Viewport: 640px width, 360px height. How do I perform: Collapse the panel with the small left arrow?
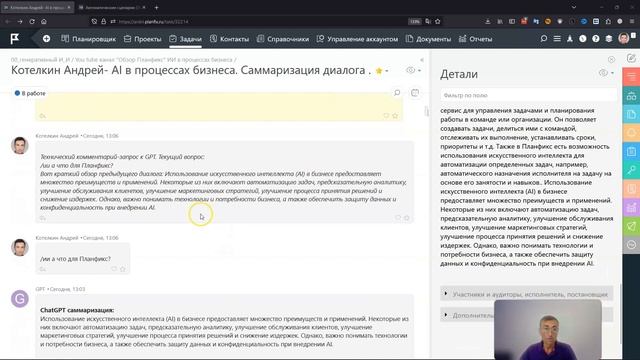click(x=422, y=60)
